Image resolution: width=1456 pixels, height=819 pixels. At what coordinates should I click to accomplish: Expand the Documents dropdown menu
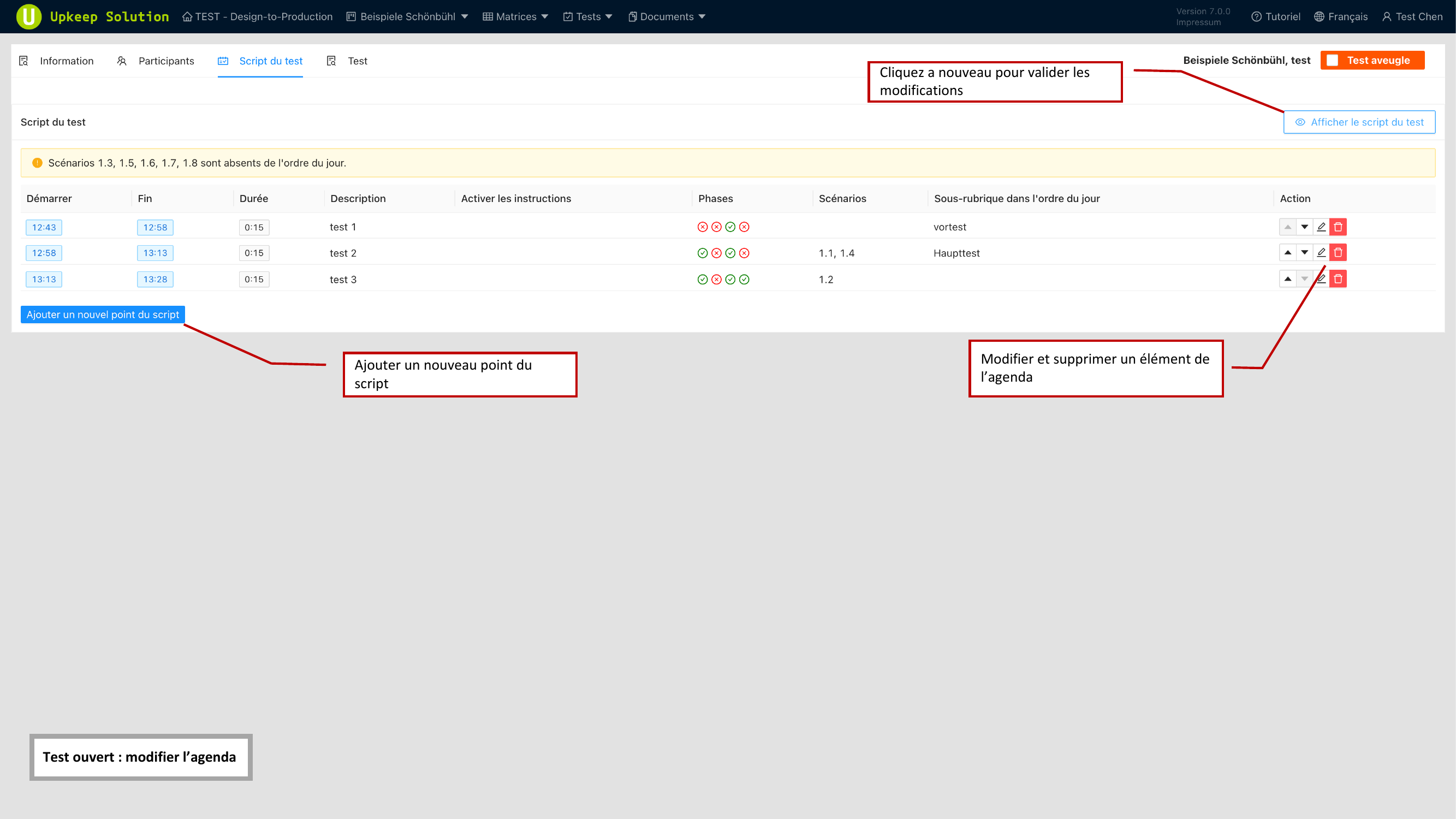[x=667, y=16]
